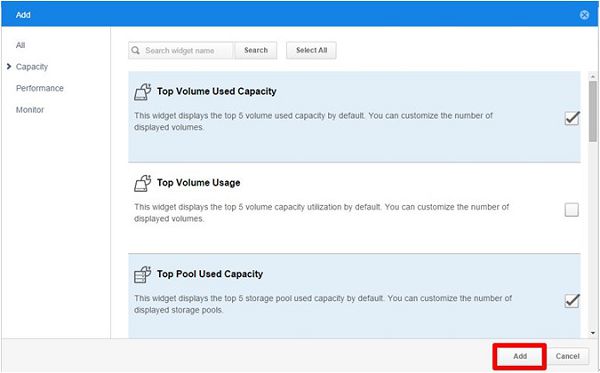Select the Capacity category
Viewport: 600px width, 373px height.
click(x=32, y=67)
